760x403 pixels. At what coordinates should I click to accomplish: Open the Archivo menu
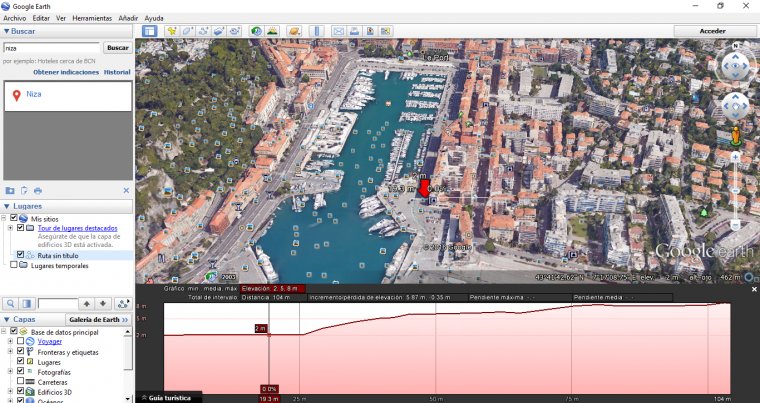point(15,18)
